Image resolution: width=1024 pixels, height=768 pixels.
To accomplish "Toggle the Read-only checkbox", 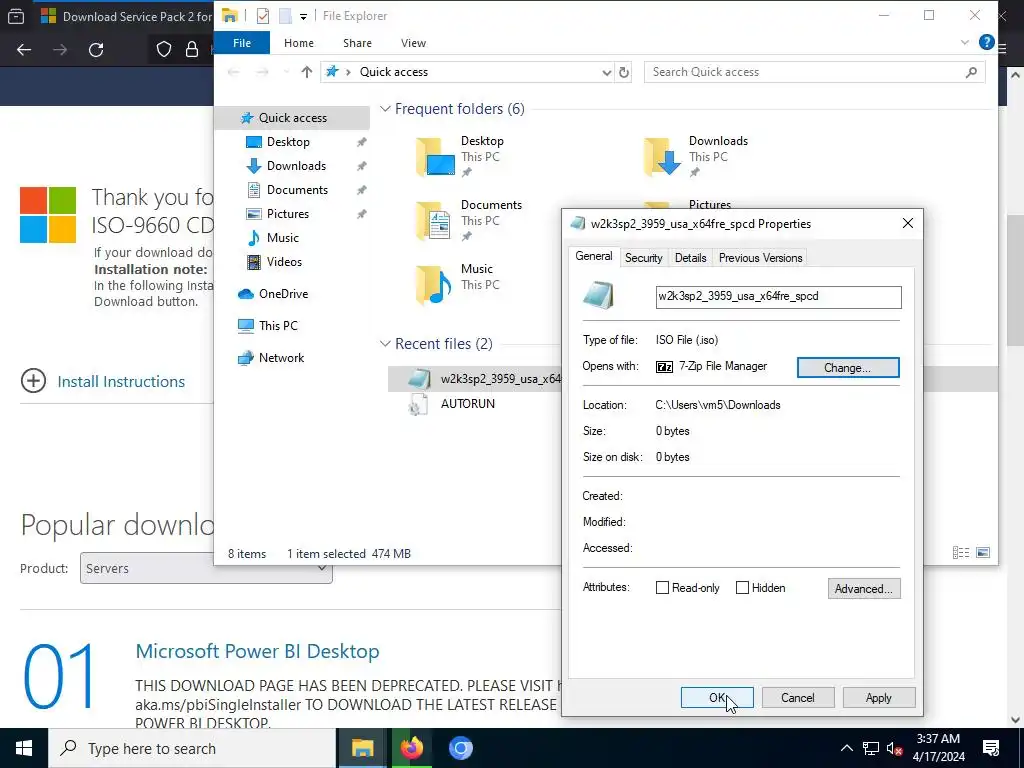I will [x=662, y=588].
